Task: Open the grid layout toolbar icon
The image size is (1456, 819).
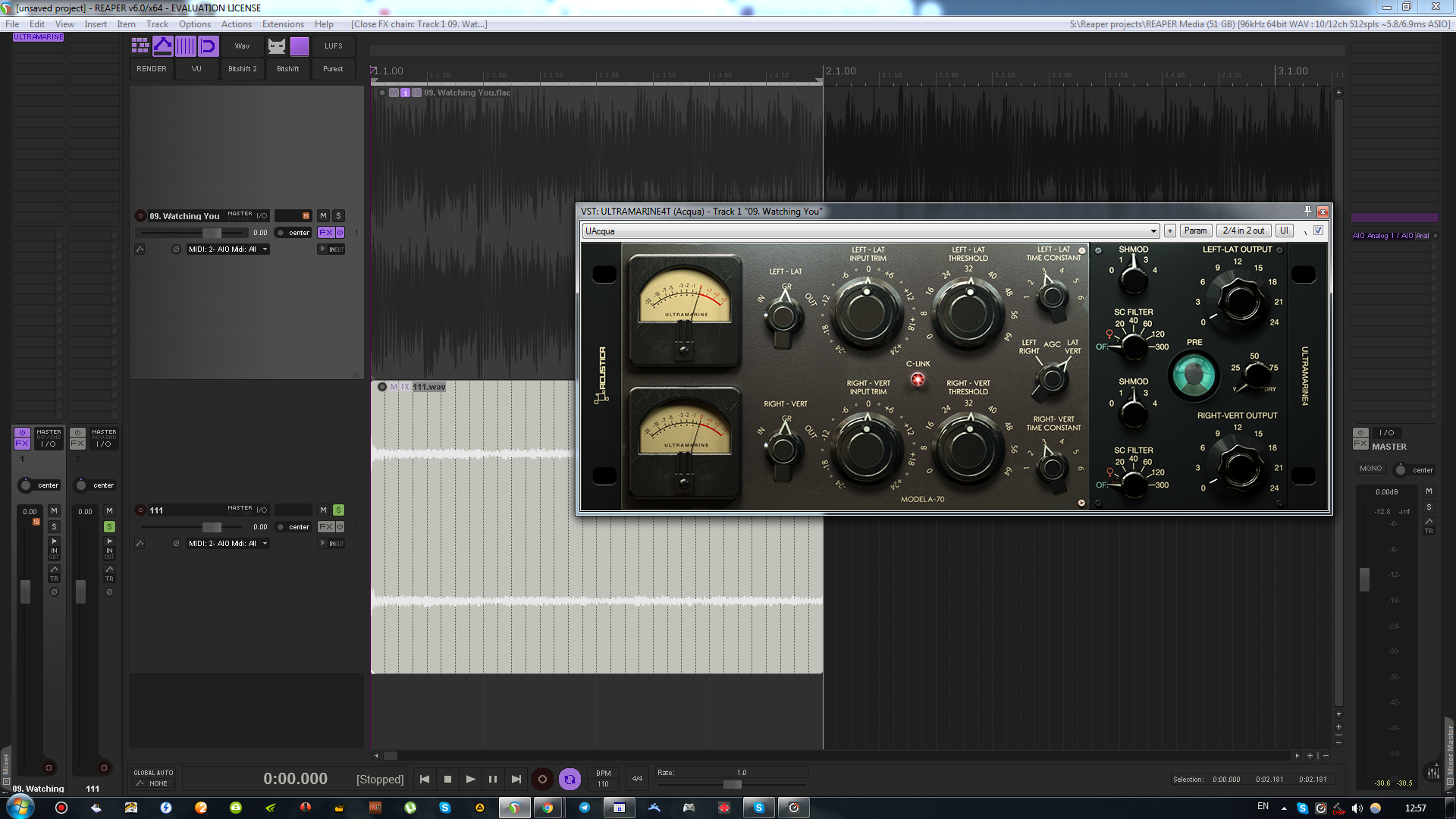Action: pyautogui.click(x=140, y=45)
